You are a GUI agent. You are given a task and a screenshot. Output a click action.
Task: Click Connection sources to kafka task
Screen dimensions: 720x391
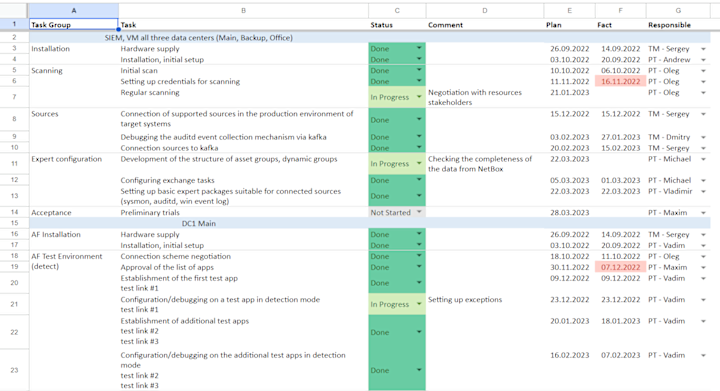[169, 148]
